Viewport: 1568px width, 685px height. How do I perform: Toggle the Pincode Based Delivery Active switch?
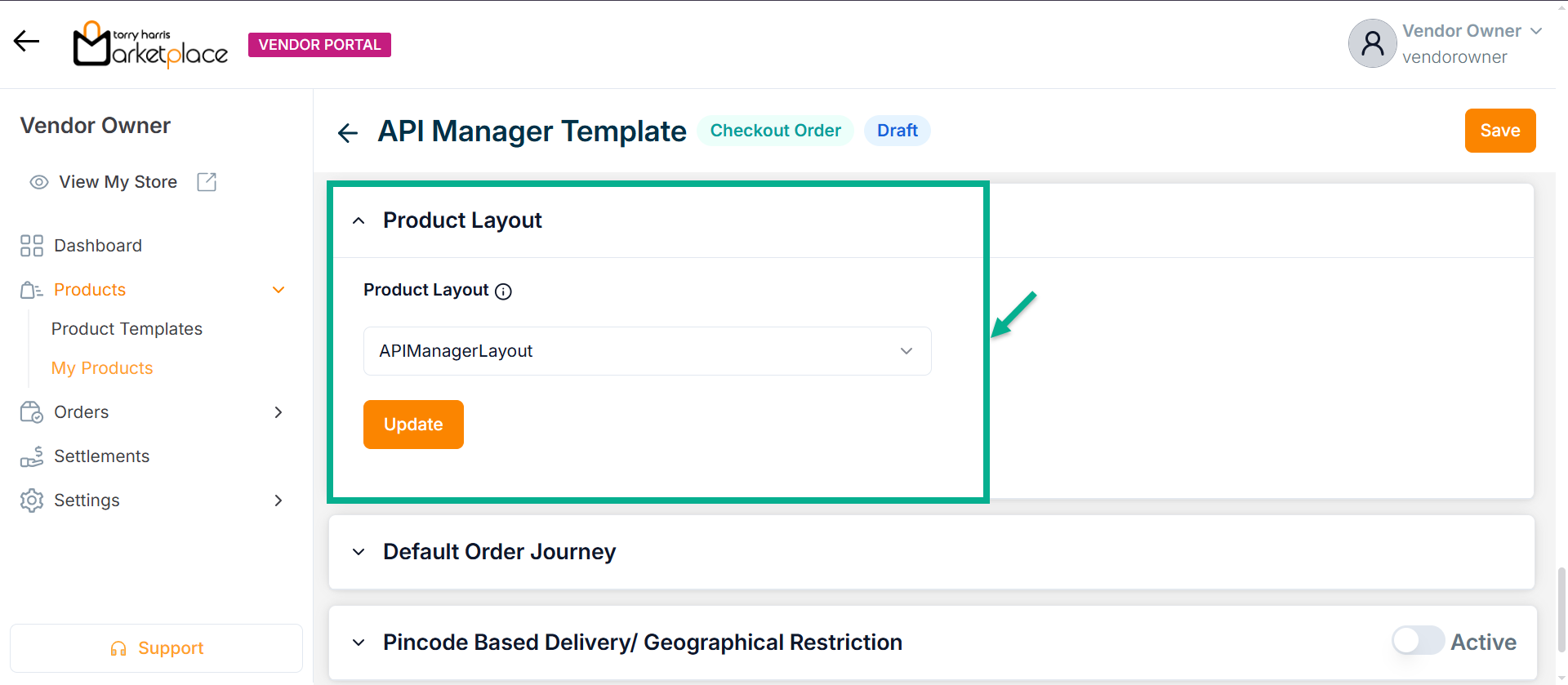pyautogui.click(x=1418, y=641)
